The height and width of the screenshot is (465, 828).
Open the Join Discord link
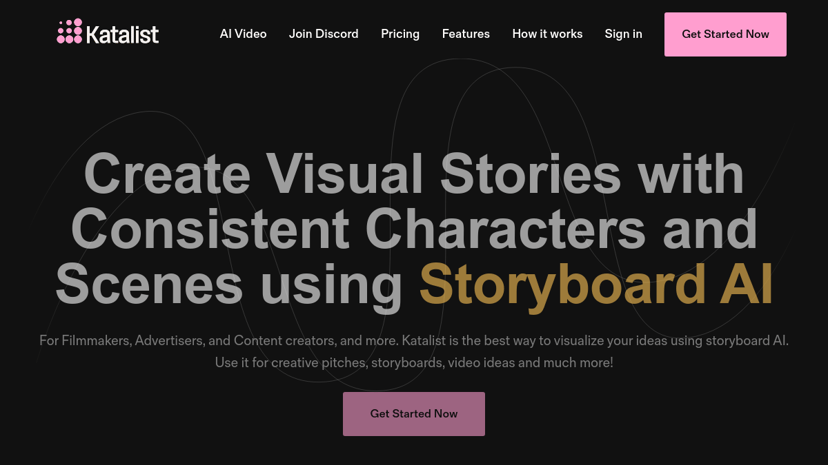click(324, 34)
